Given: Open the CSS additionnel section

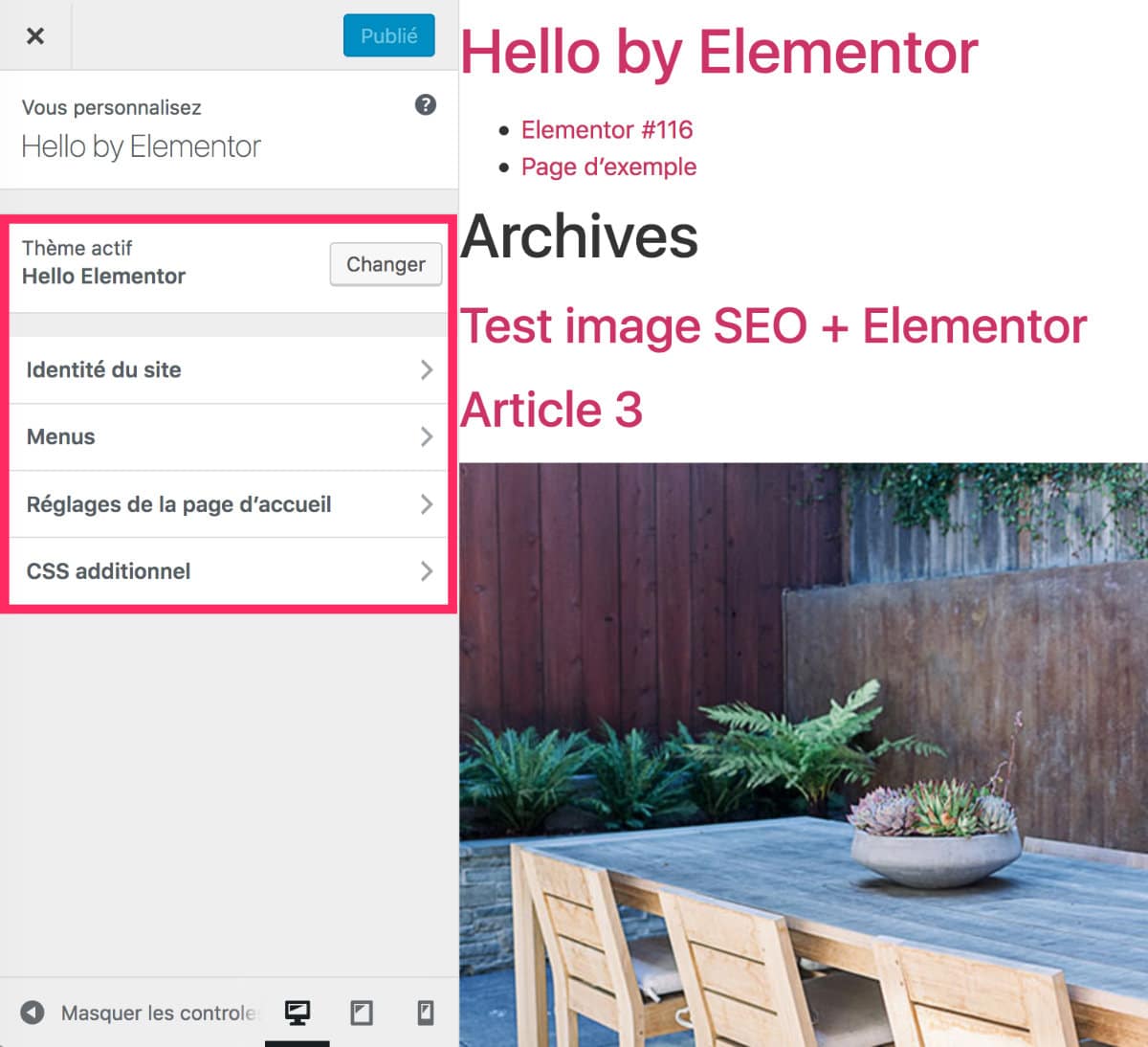Looking at the screenshot, I should click(108, 571).
